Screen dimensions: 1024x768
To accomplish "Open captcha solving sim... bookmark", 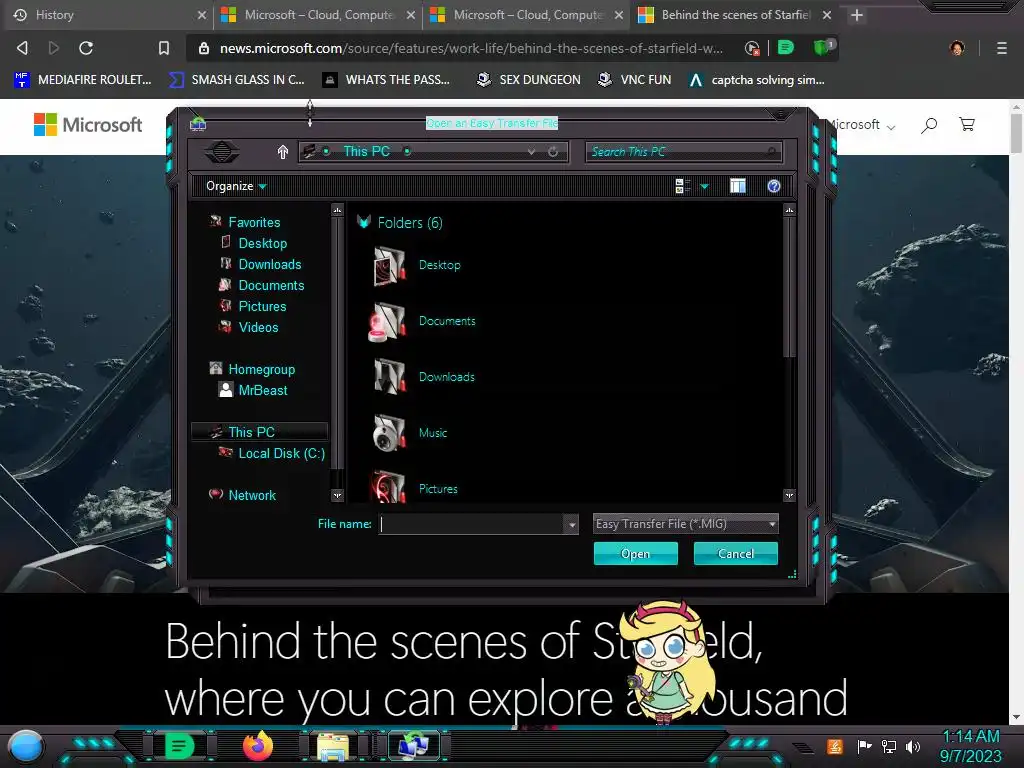I will click(758, 80).
